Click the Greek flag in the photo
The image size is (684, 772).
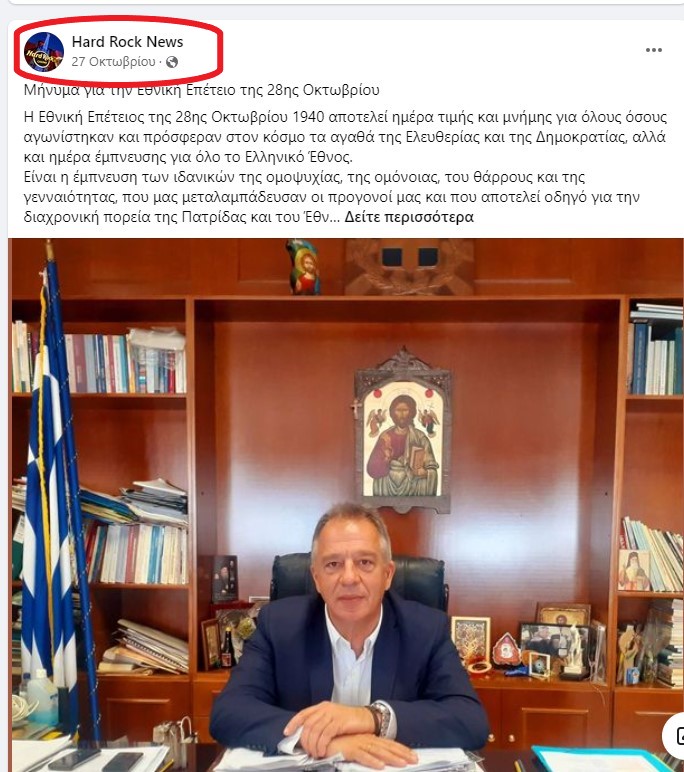(53, 492)
